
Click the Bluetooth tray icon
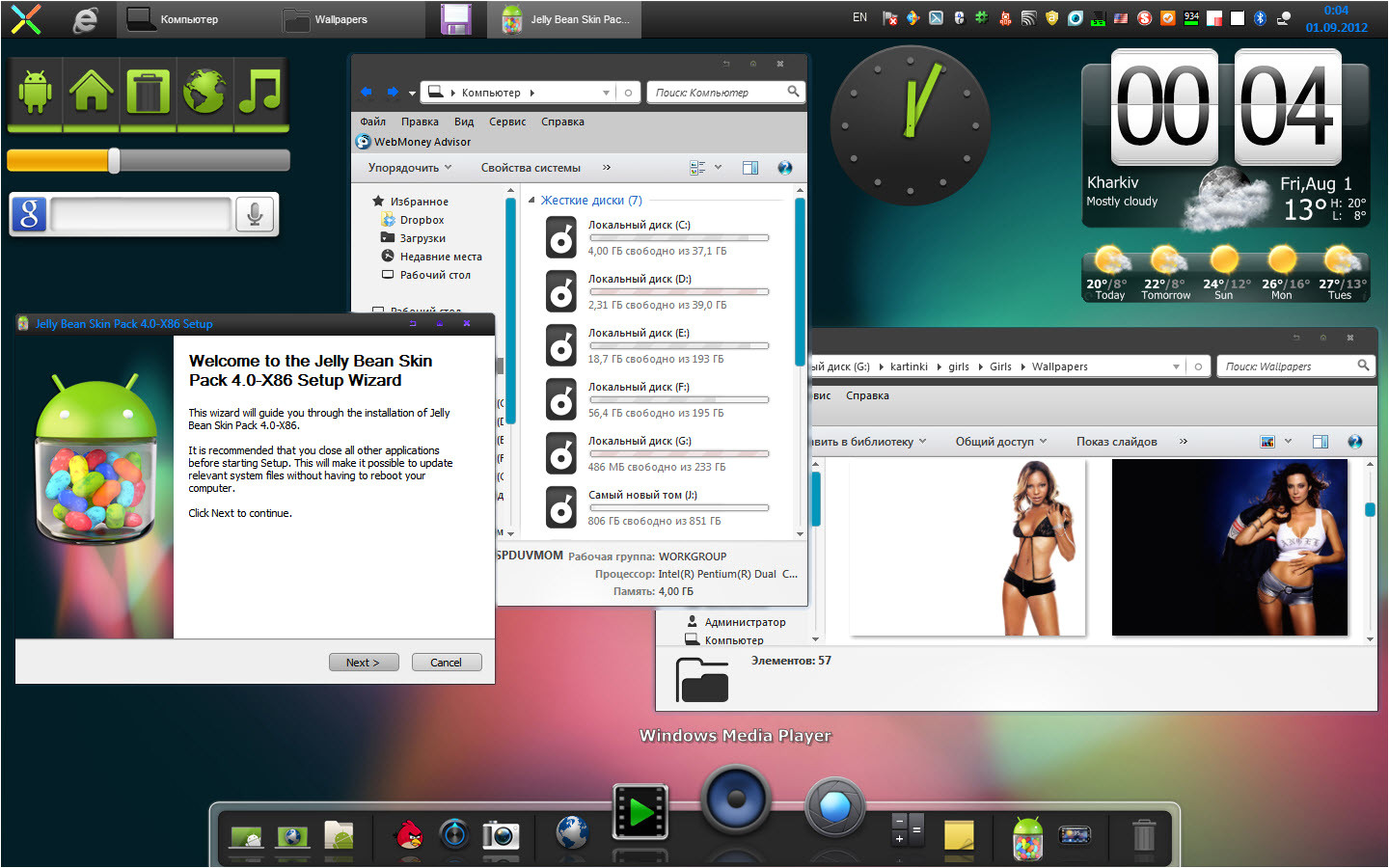[x=1260, y=17]
